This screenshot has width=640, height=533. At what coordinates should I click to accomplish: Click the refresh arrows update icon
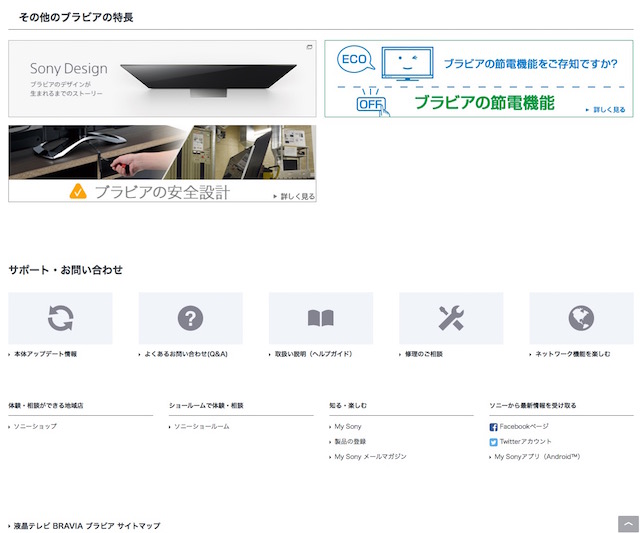click(x=60, y=318)
